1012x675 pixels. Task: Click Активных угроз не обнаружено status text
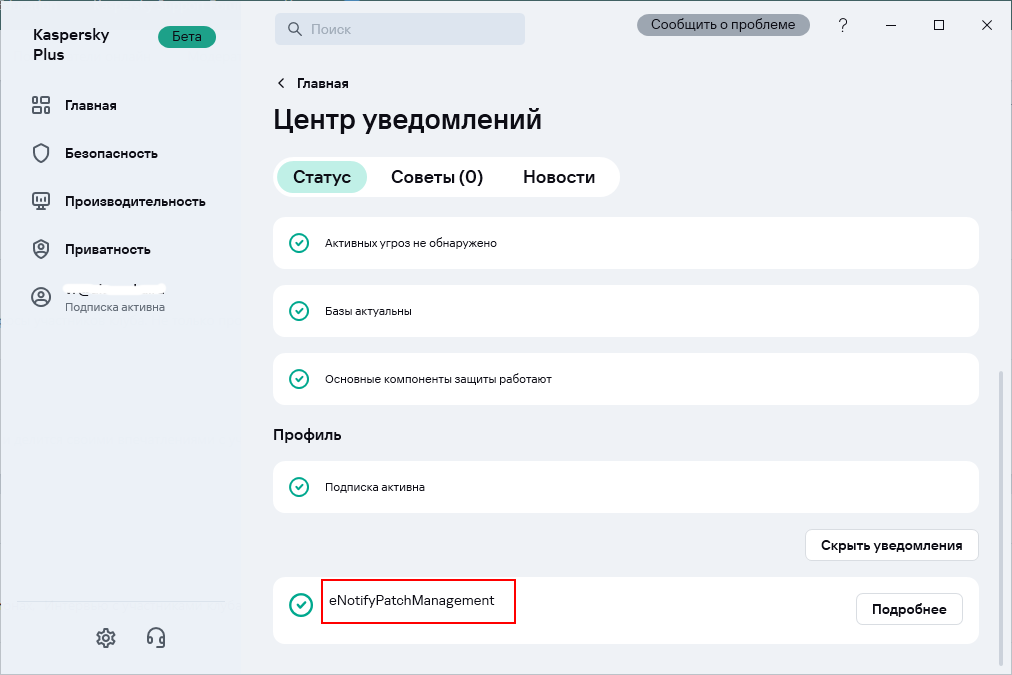click(x=410, y=243)
